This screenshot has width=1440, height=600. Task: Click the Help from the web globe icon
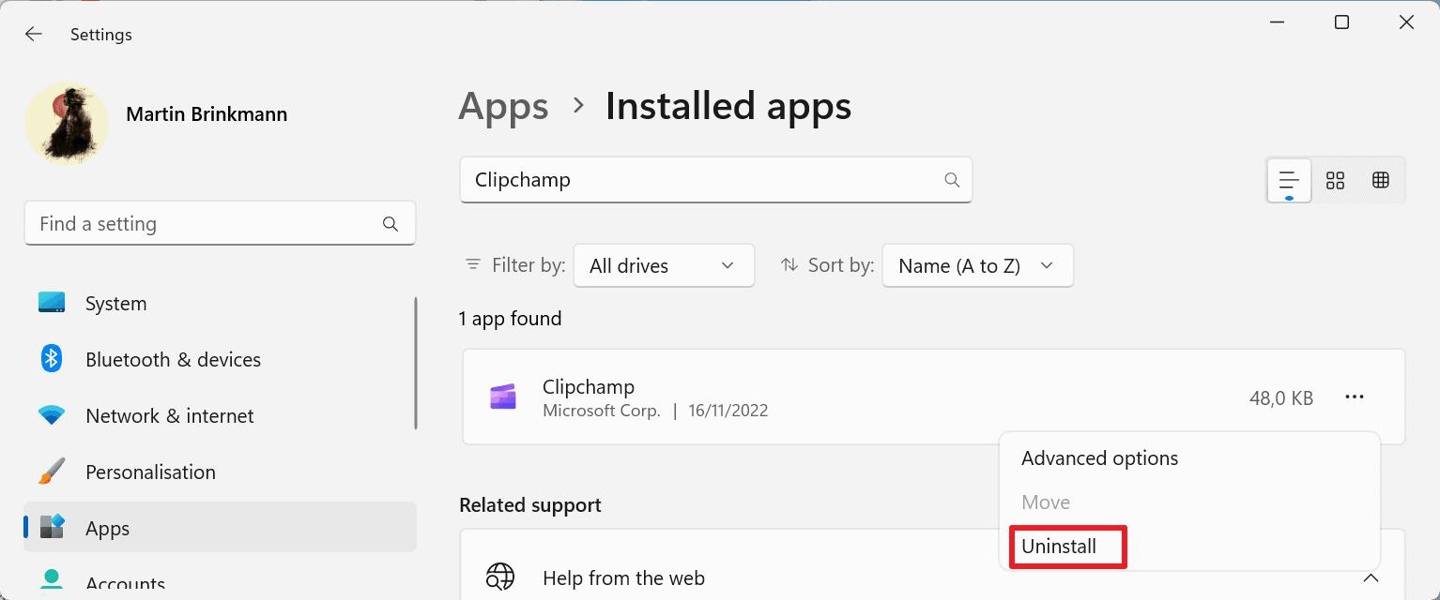pos(500,577)
